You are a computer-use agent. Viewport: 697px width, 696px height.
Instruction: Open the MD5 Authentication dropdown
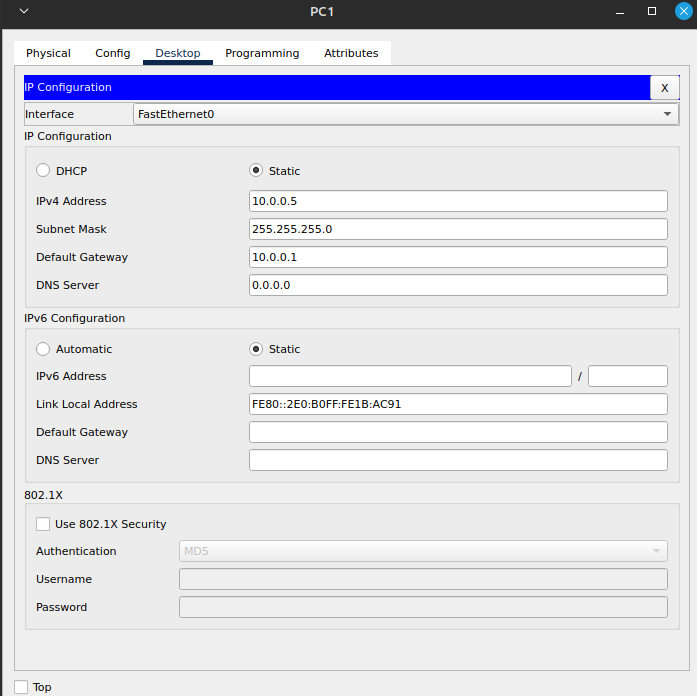pyautogui.click(x=423, y=551)
